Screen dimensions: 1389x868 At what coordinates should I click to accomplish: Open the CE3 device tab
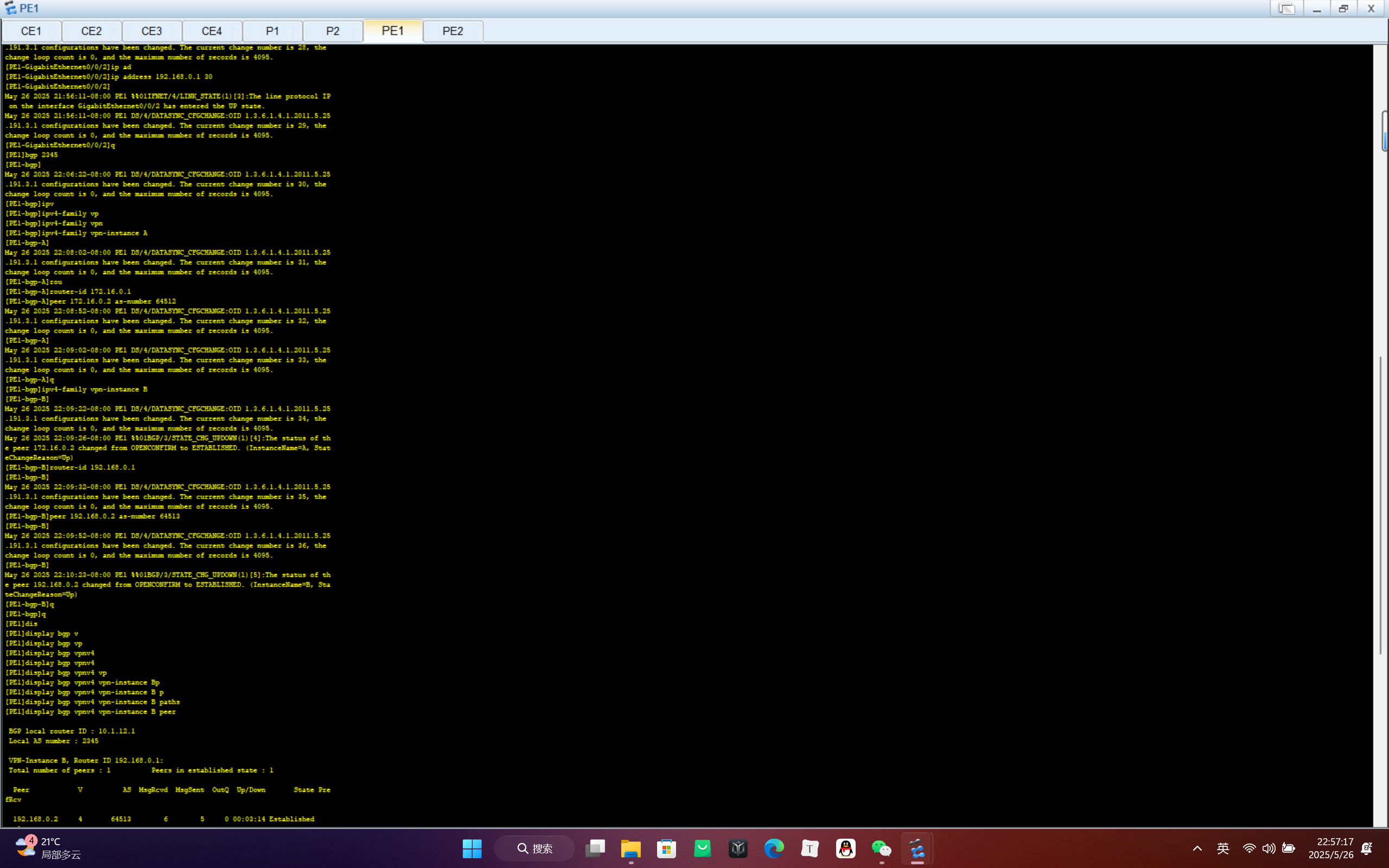151,31
